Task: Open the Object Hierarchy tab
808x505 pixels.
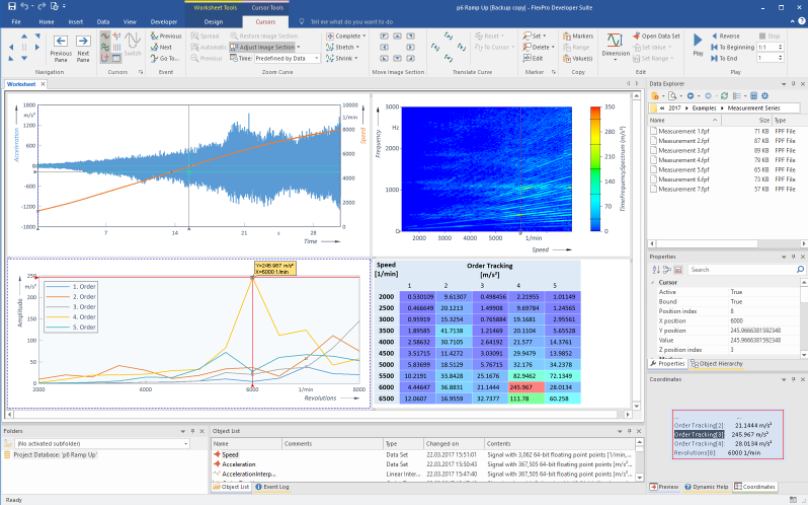Action: tap(722, 363)
